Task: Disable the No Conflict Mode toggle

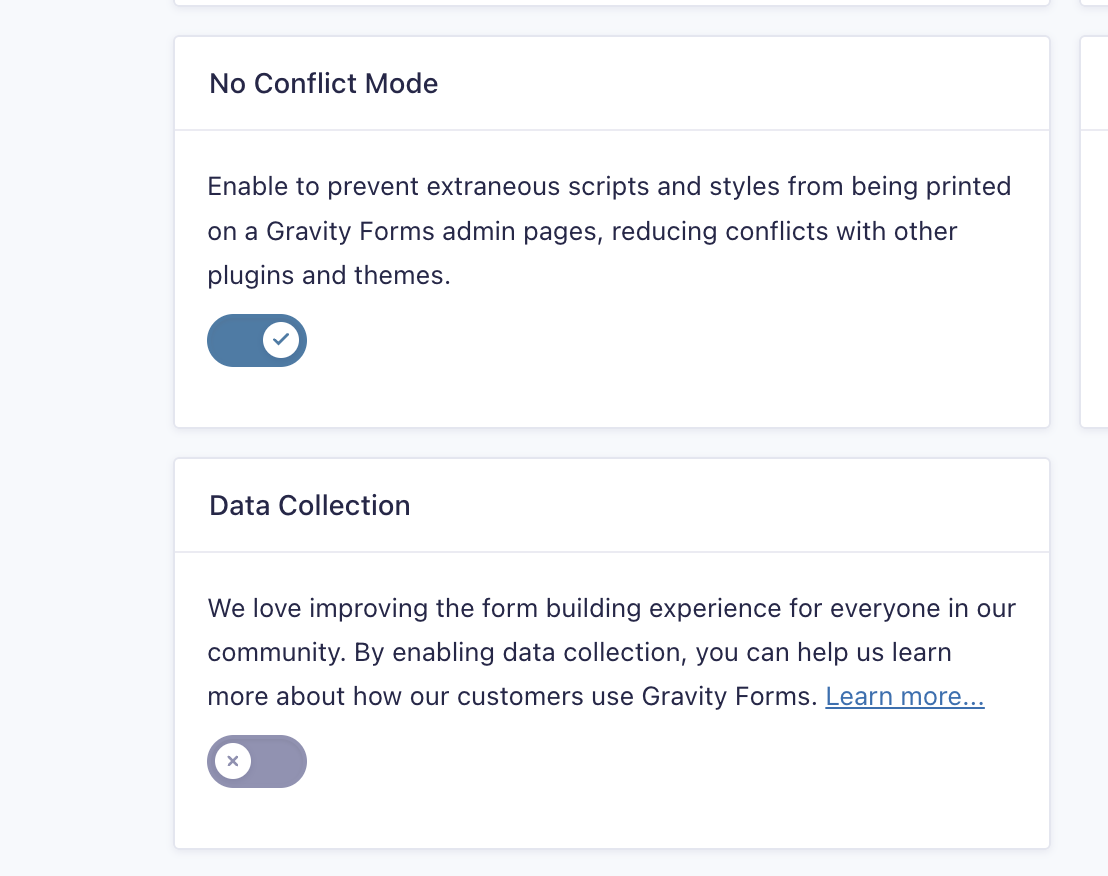Action: 257,341
